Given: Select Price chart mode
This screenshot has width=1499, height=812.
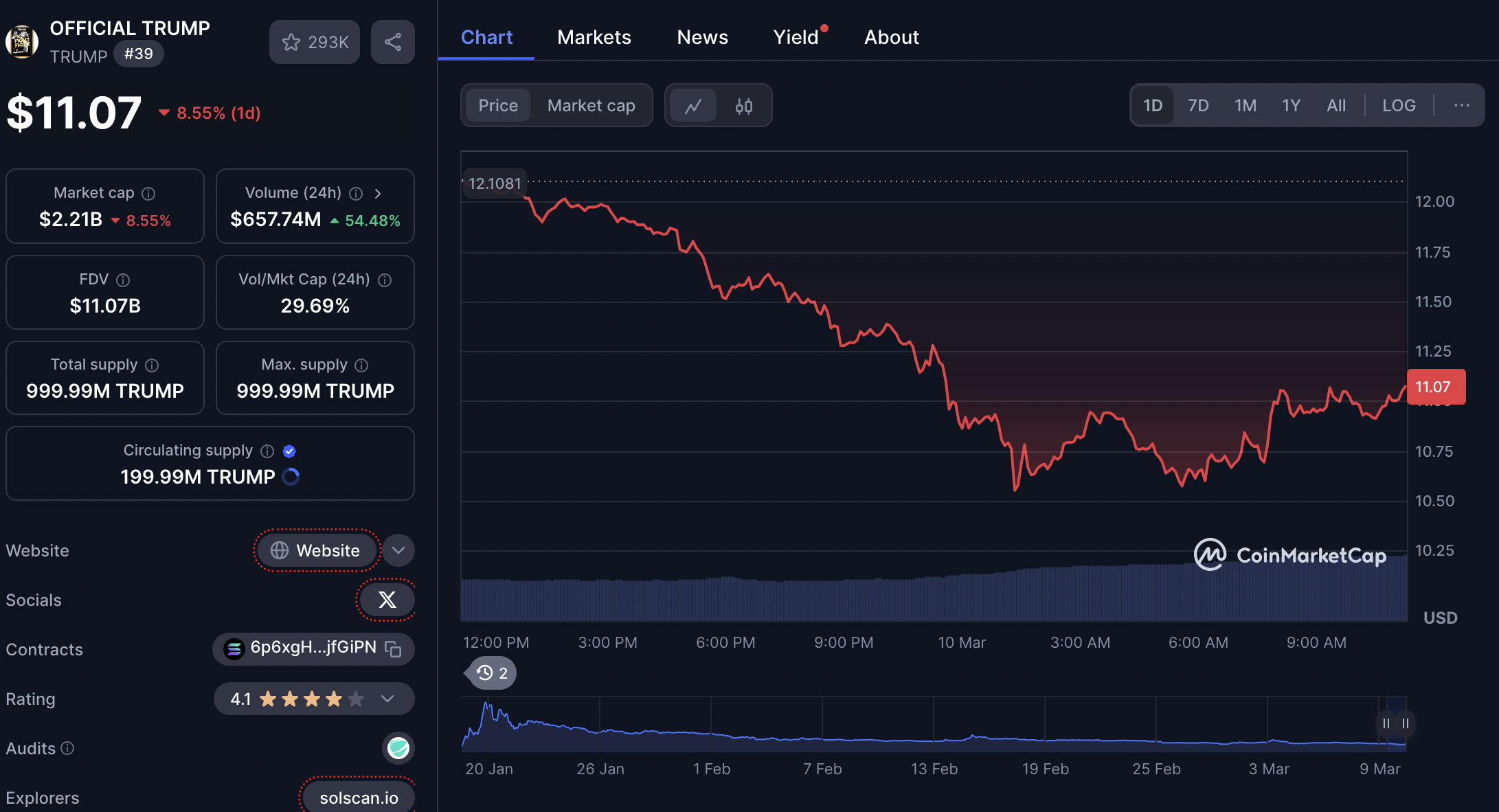Looking at the screenshot, I should (x=498, y=106).
